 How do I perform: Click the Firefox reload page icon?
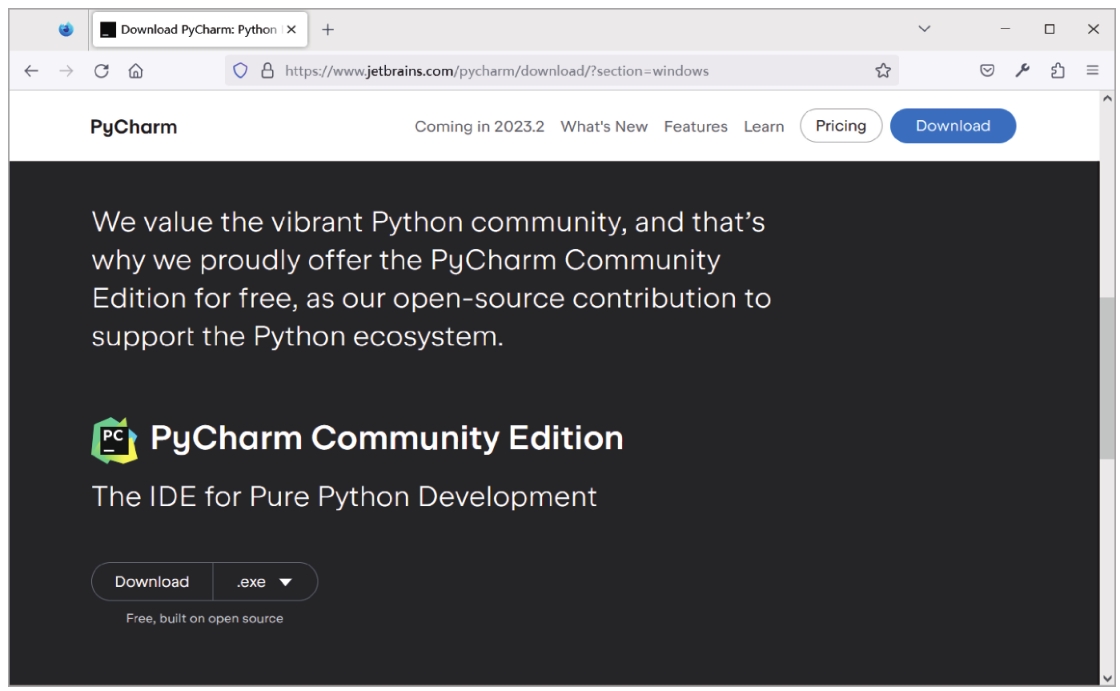coord(101,71)
